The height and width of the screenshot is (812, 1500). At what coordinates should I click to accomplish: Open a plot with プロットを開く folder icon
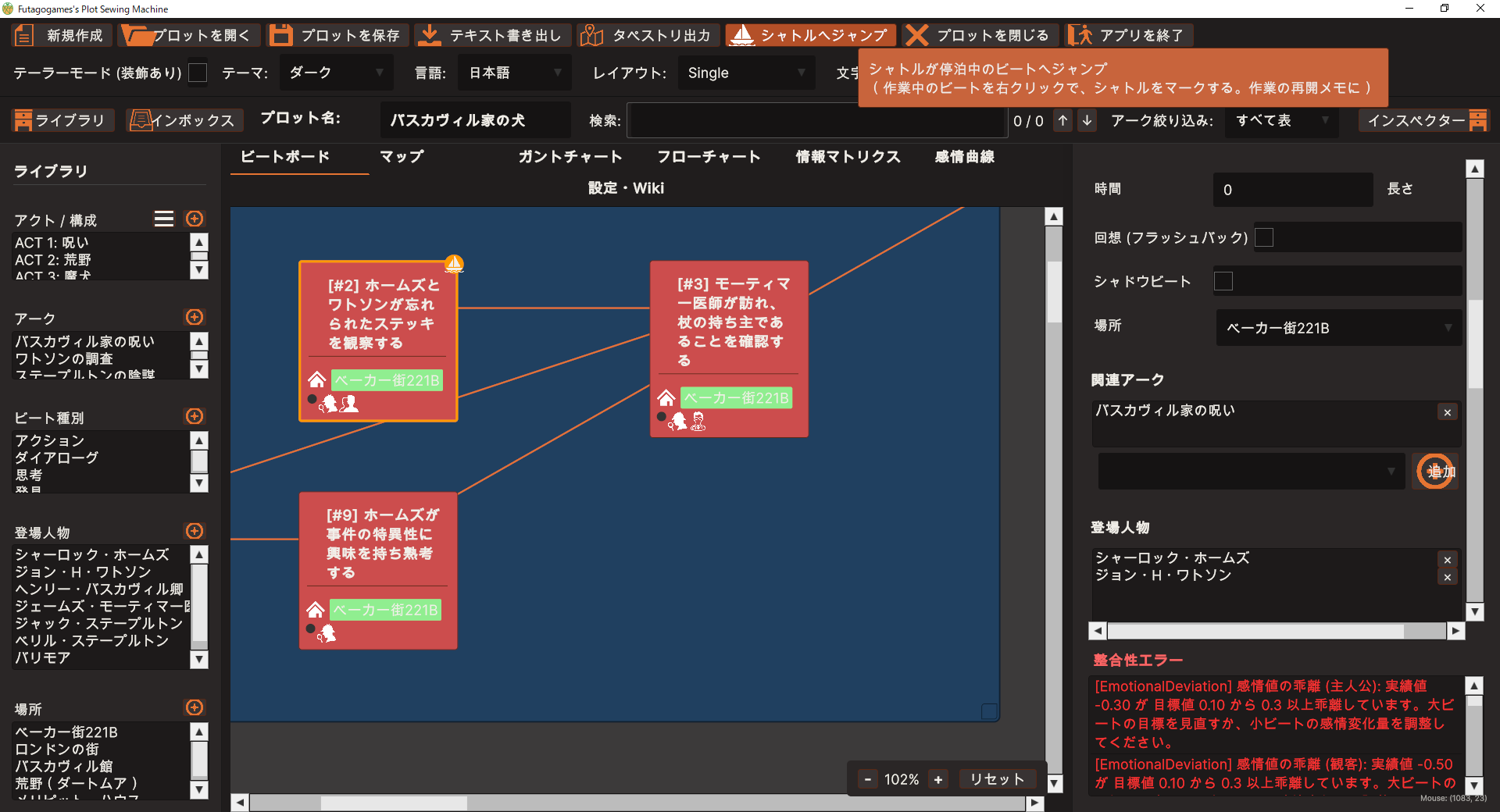point(137,35)
